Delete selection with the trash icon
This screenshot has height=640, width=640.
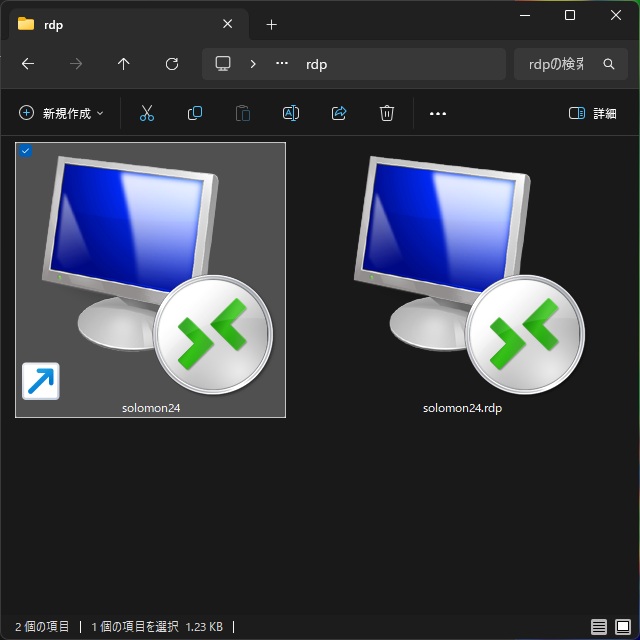click(387, 114)
